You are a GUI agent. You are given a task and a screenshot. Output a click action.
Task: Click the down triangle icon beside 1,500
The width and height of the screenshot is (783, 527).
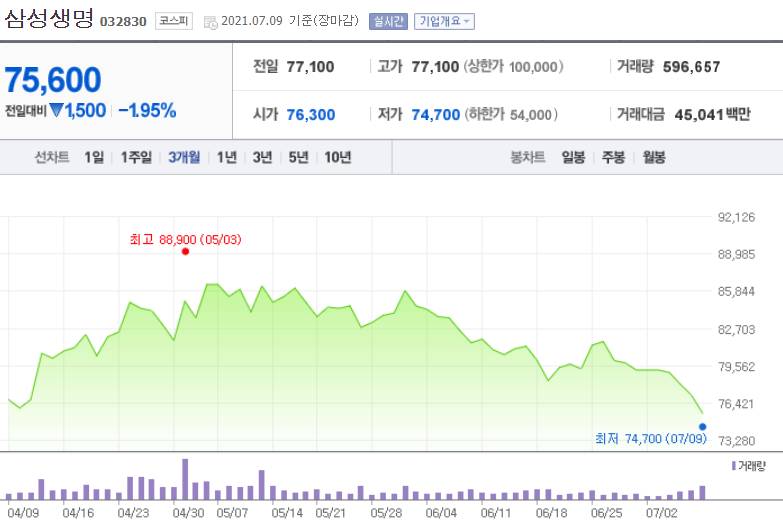57,109
